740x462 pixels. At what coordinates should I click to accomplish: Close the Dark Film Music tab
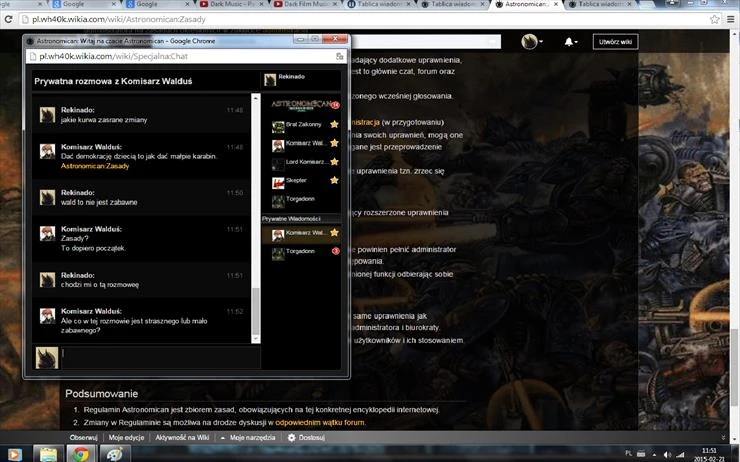[x=335, y=4]
